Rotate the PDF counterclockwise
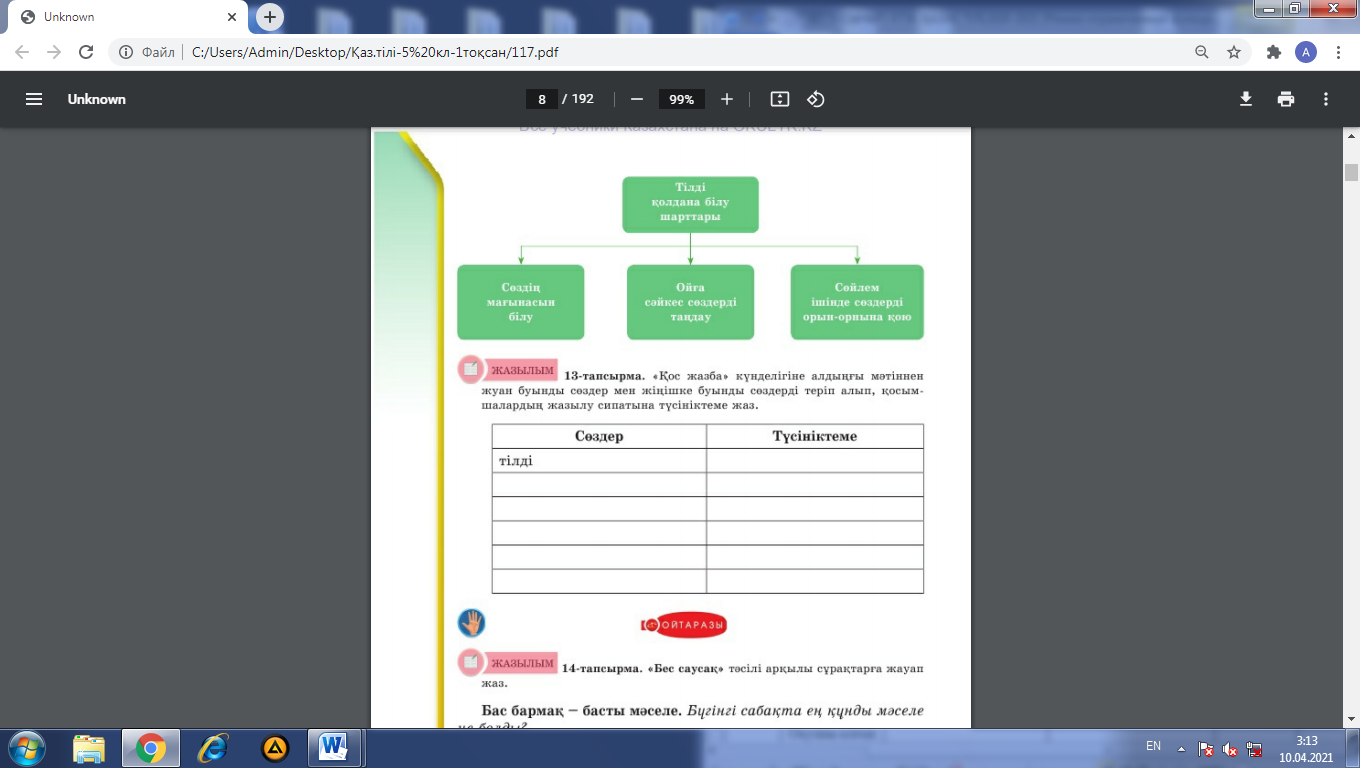The image size is (1360, 768). point(815,99)
